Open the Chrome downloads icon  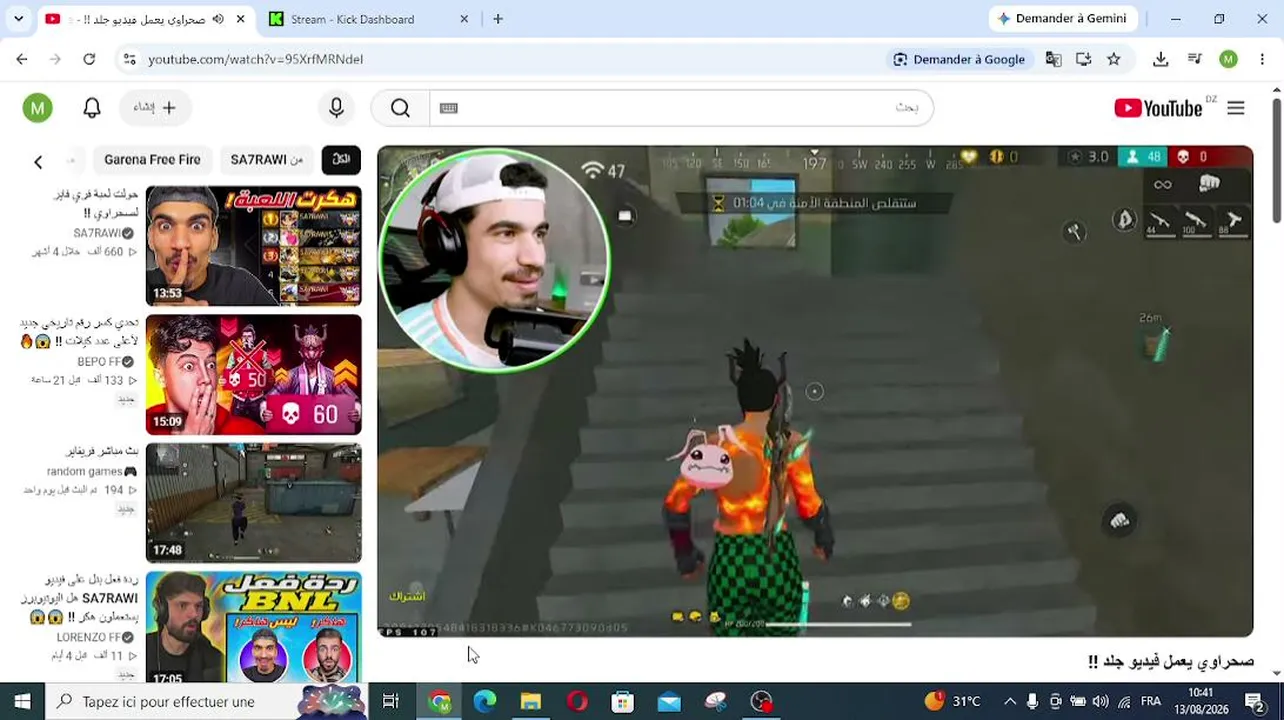coord(1160,59)
